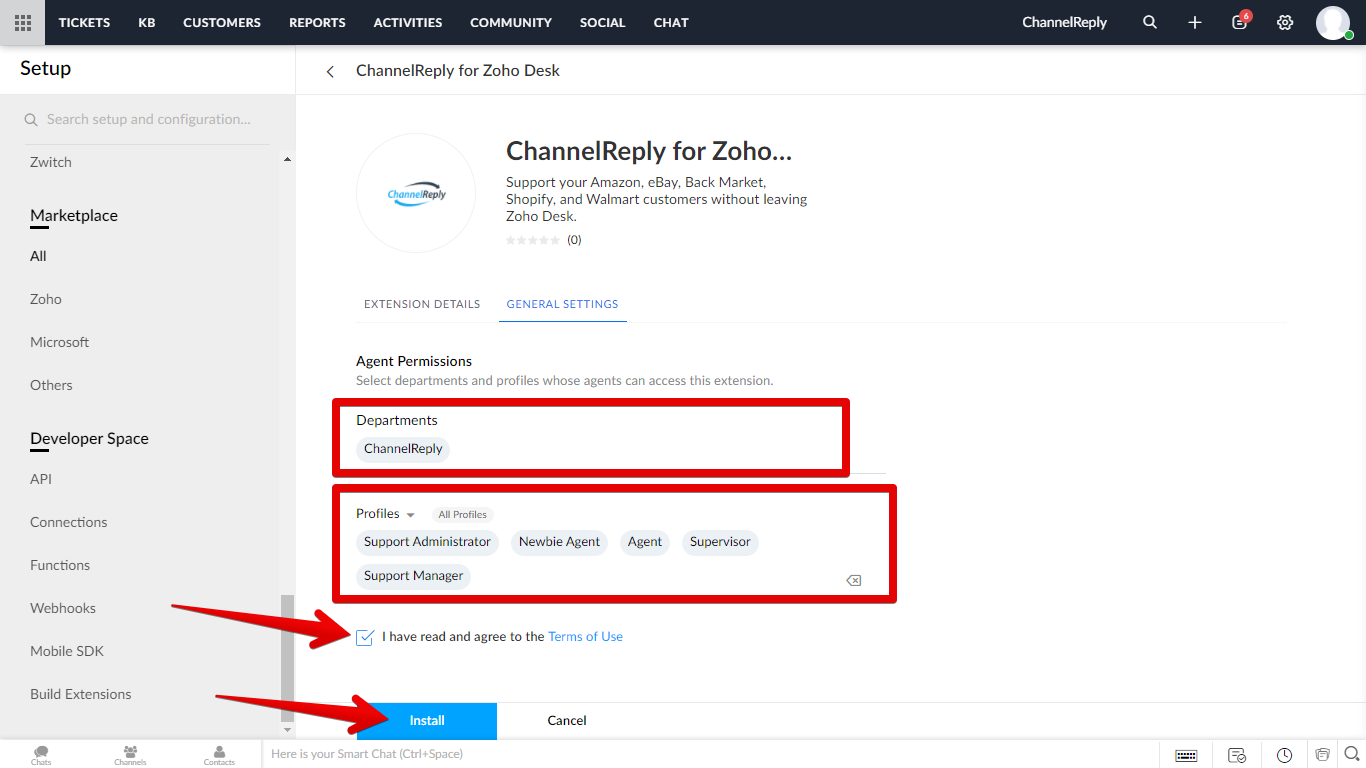The image size is (1366, 768).
Task: Click the All Profiles tag
Action: pyautogui.click(x=462, y=515)
